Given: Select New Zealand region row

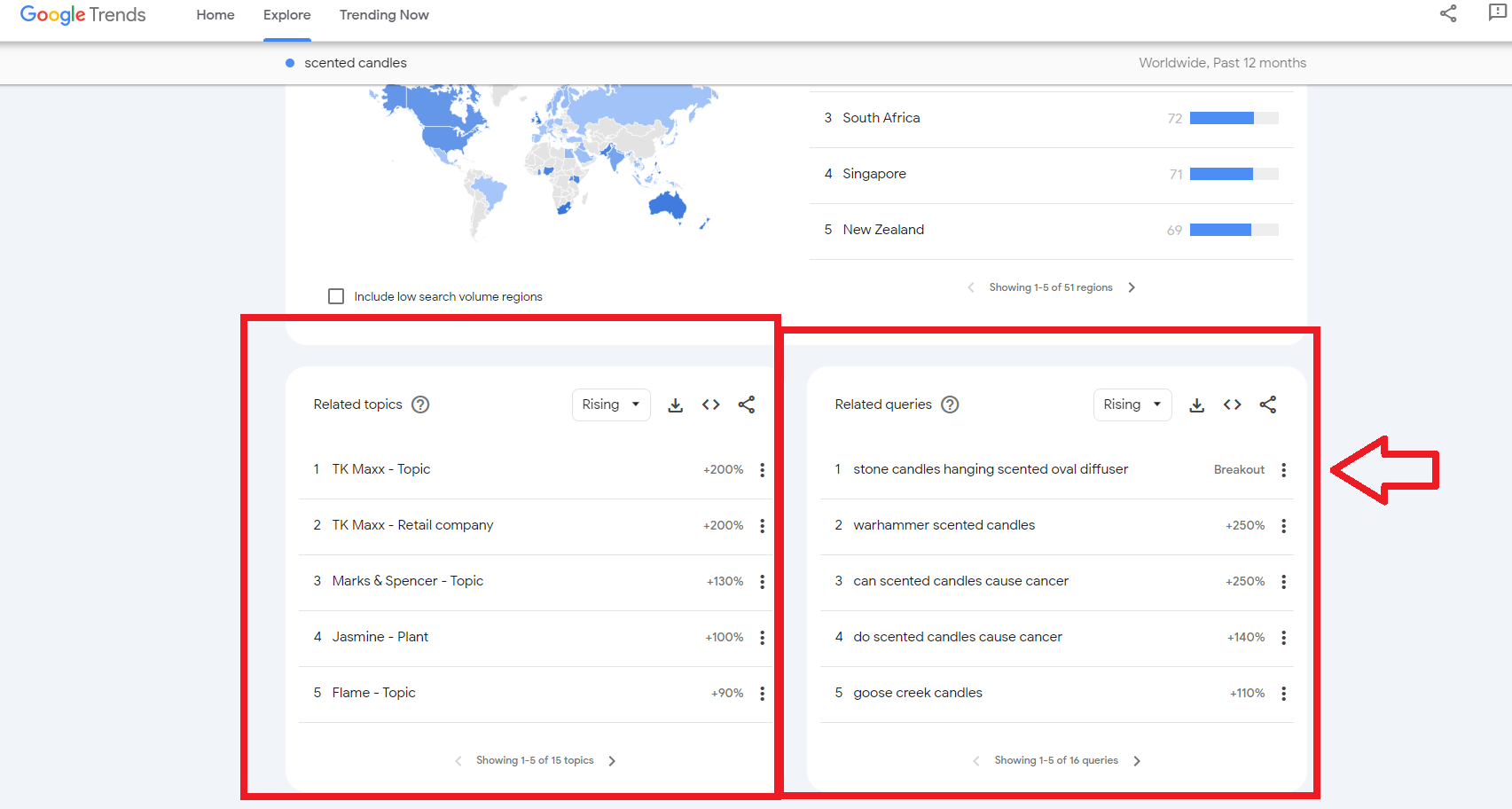Looking at the screenshot, I should point(1051,231).
